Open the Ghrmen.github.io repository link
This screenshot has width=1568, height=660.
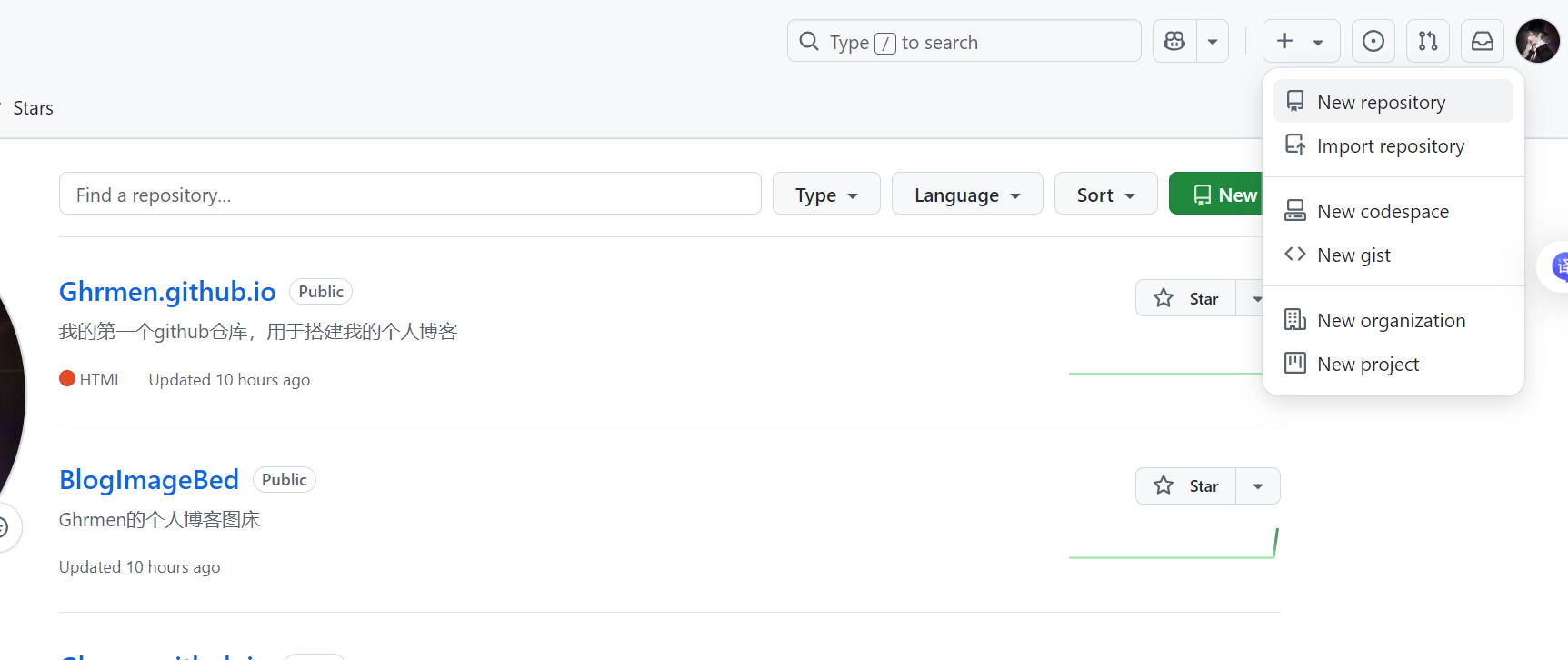coord(167,291)
